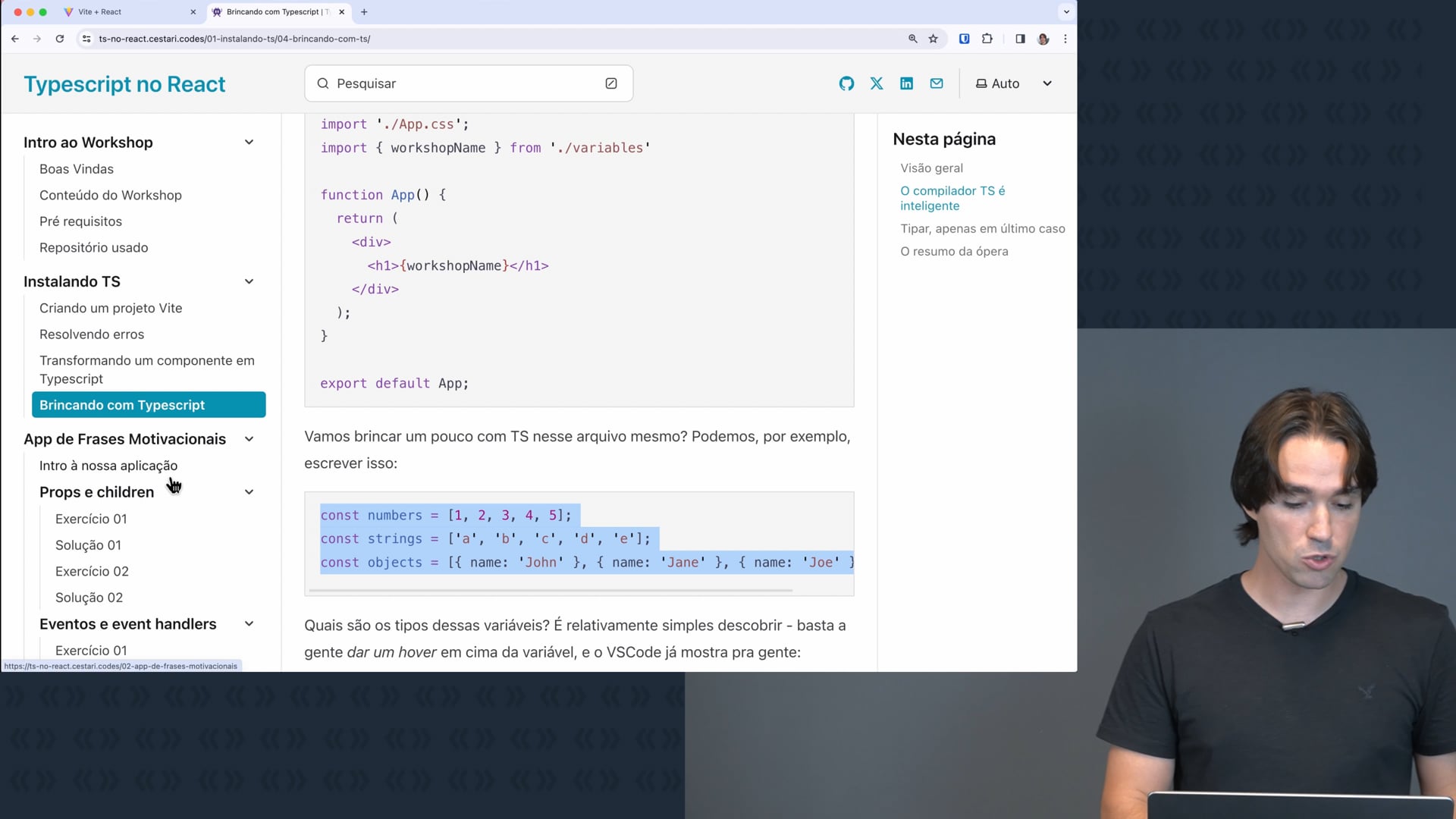This screenshot has width=1456, height=819.
Task: Collapse the Props e children group
Action: [249, 492]
